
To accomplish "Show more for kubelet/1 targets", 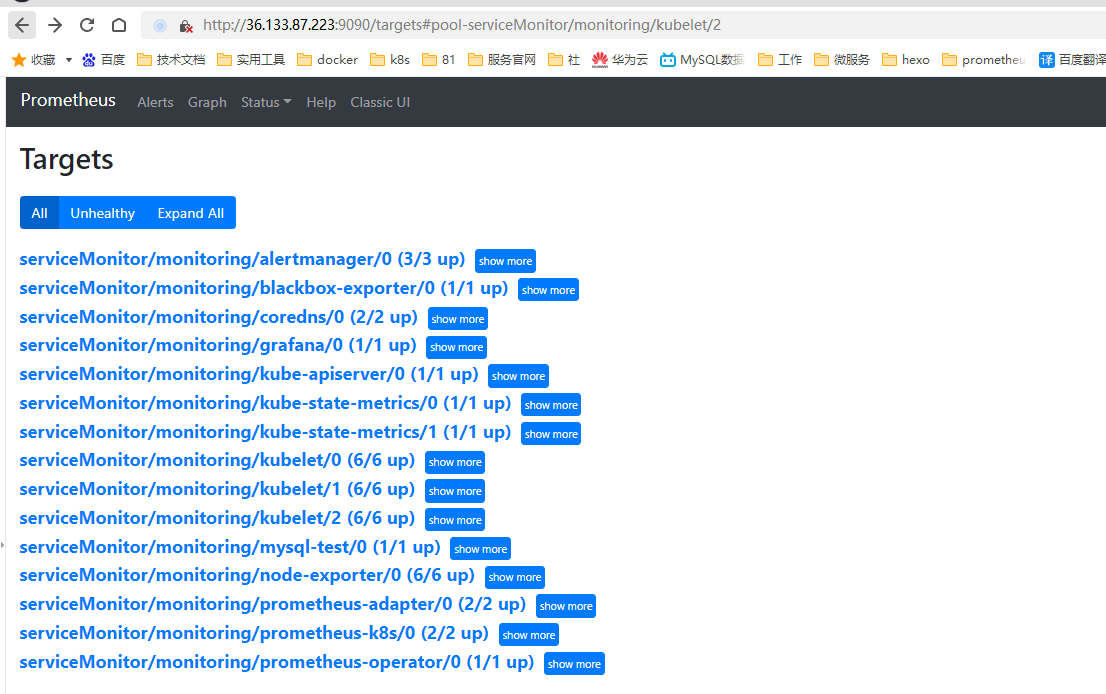I will [455, 491].
